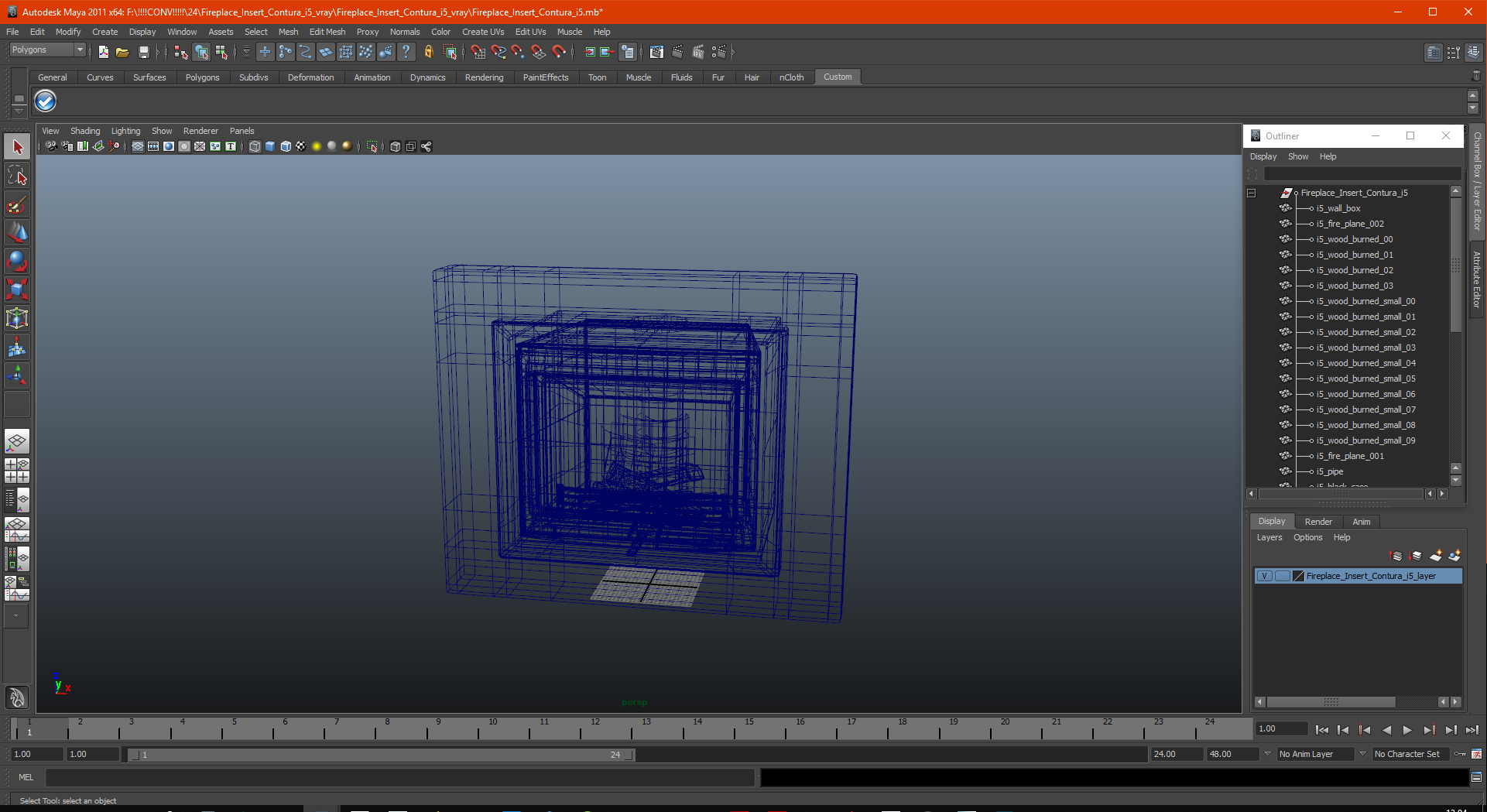Click the MEL command line input
This screenshot has width=1487, height=812.
(399, 777)
